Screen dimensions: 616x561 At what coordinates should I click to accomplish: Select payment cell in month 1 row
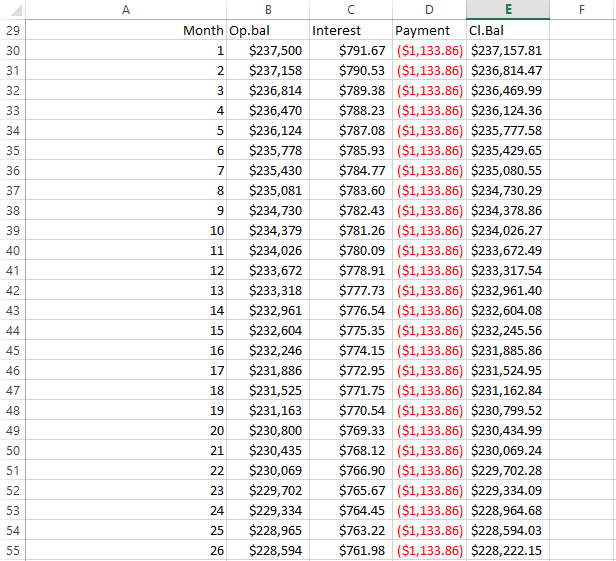pyautogui.click(x=429, y=50)
